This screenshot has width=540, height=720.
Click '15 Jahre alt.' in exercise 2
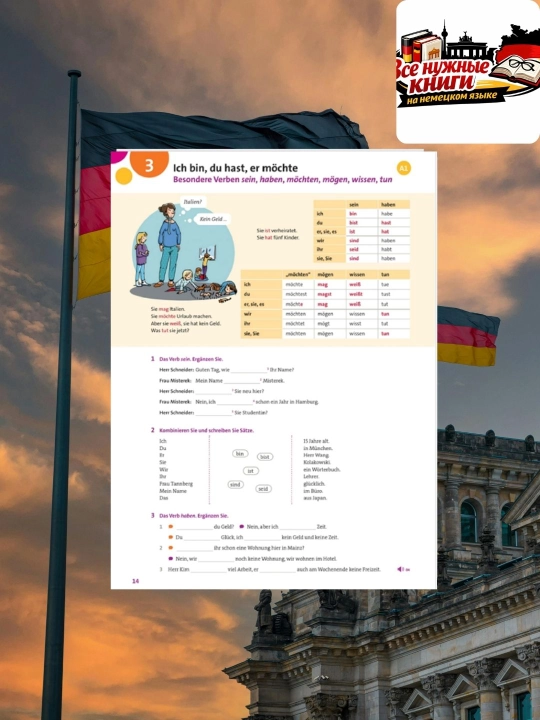click(316, 441)
